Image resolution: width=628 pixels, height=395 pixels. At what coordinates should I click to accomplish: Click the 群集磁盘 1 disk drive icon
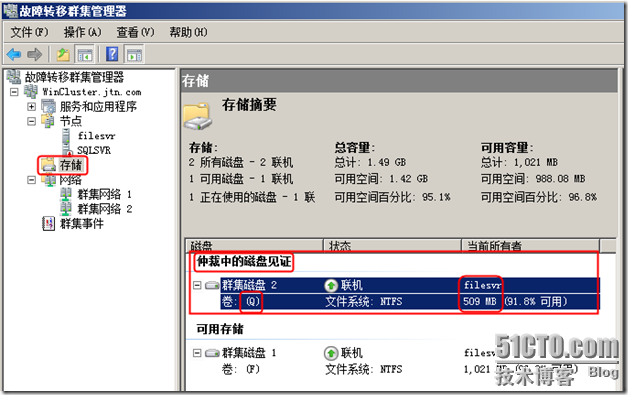pyautogui.click(x=212, y=353)
